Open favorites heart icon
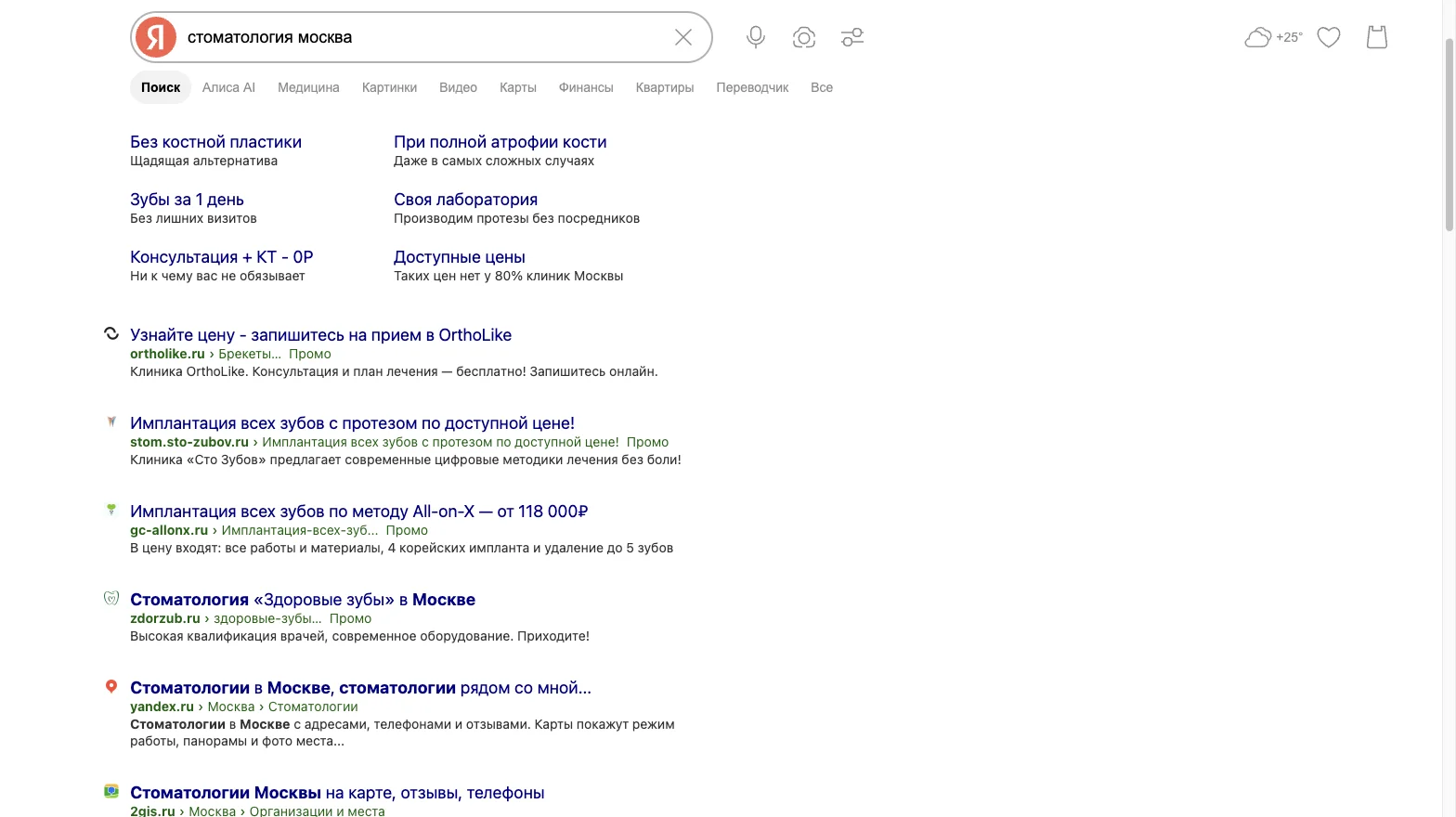Image resolution: width=1456 pixels, height=817 pixels. pyautogui.click(x=1329, y=37)
